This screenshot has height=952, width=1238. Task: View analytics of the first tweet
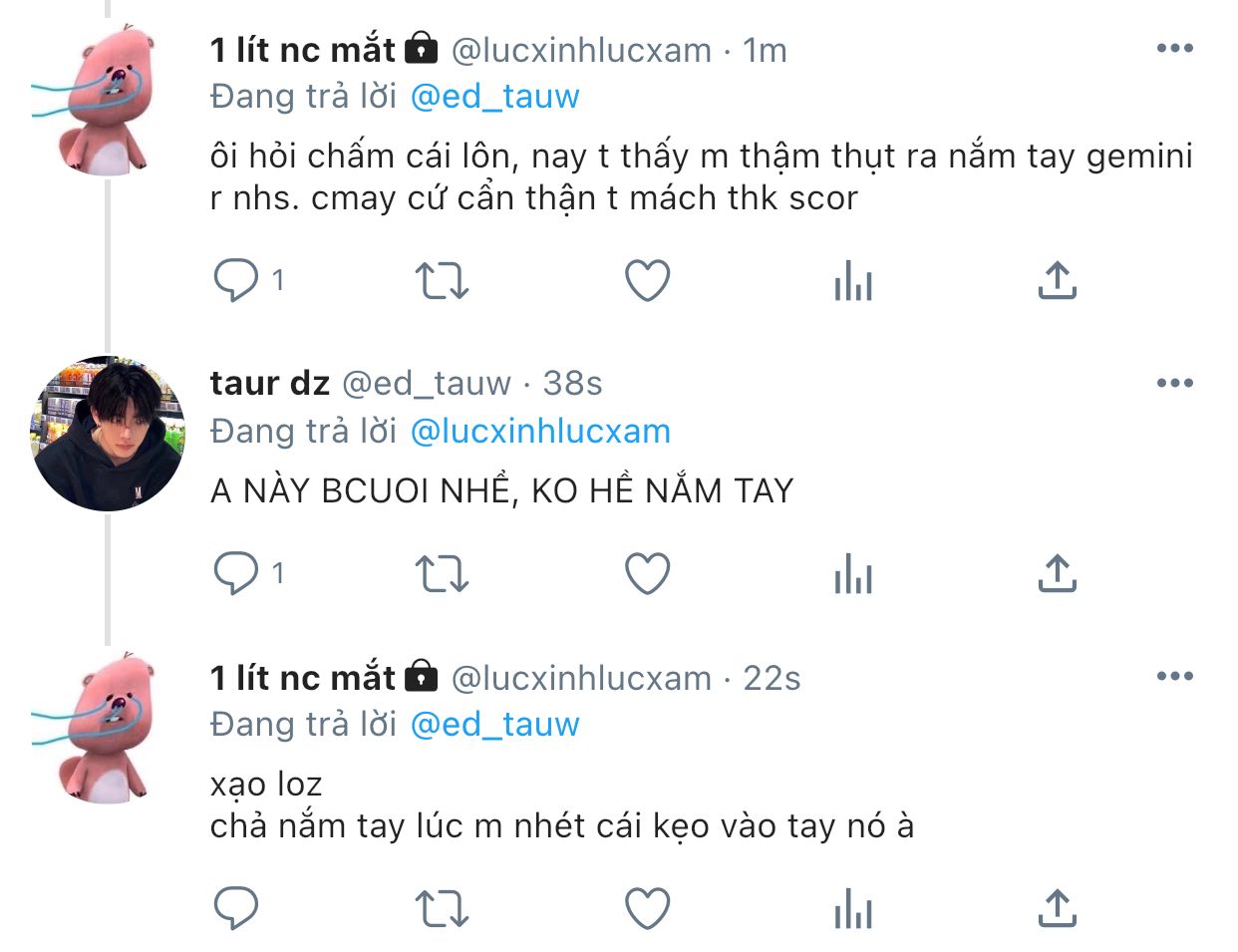coord(853,281)
